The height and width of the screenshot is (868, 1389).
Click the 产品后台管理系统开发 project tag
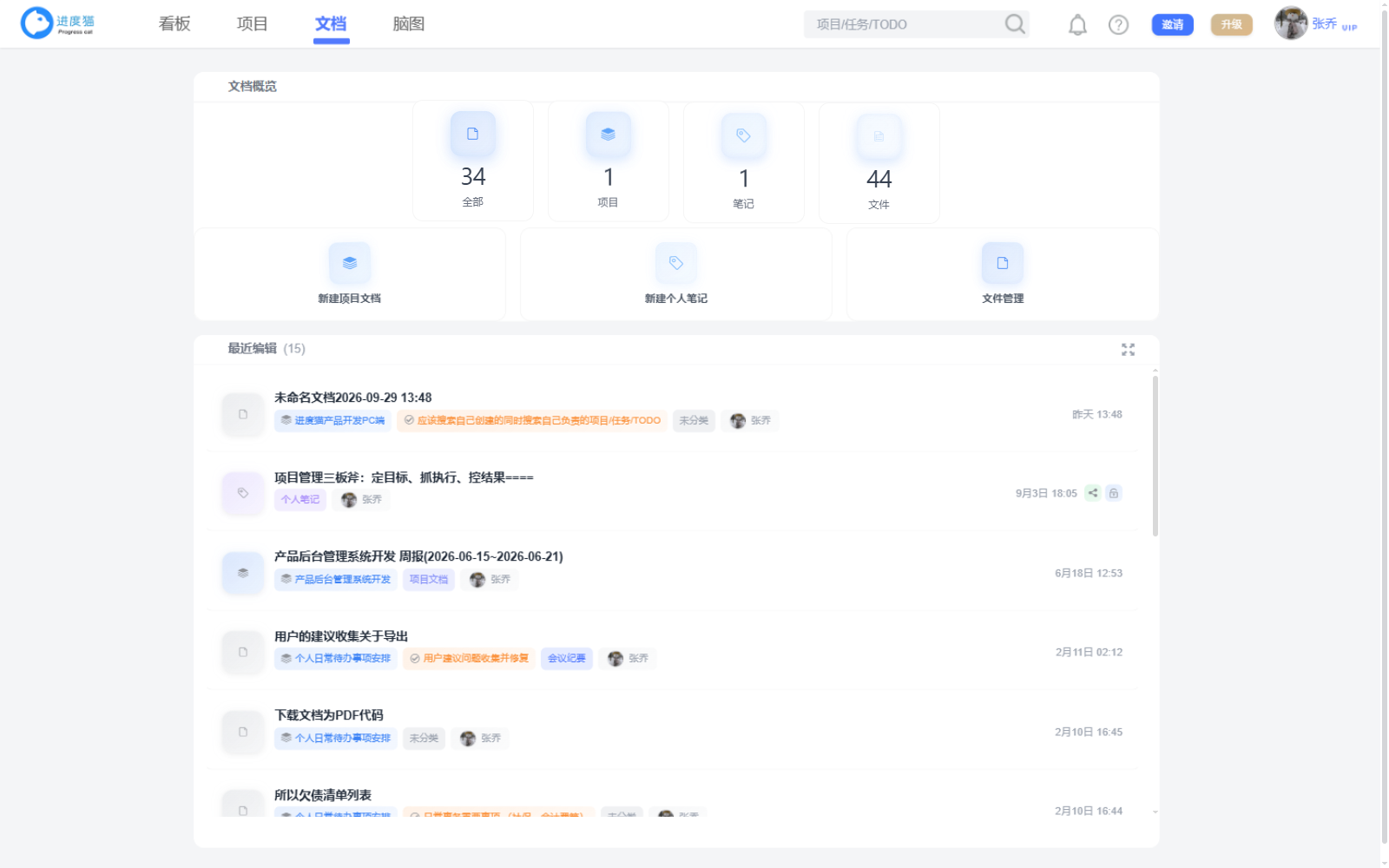point(336,579)
